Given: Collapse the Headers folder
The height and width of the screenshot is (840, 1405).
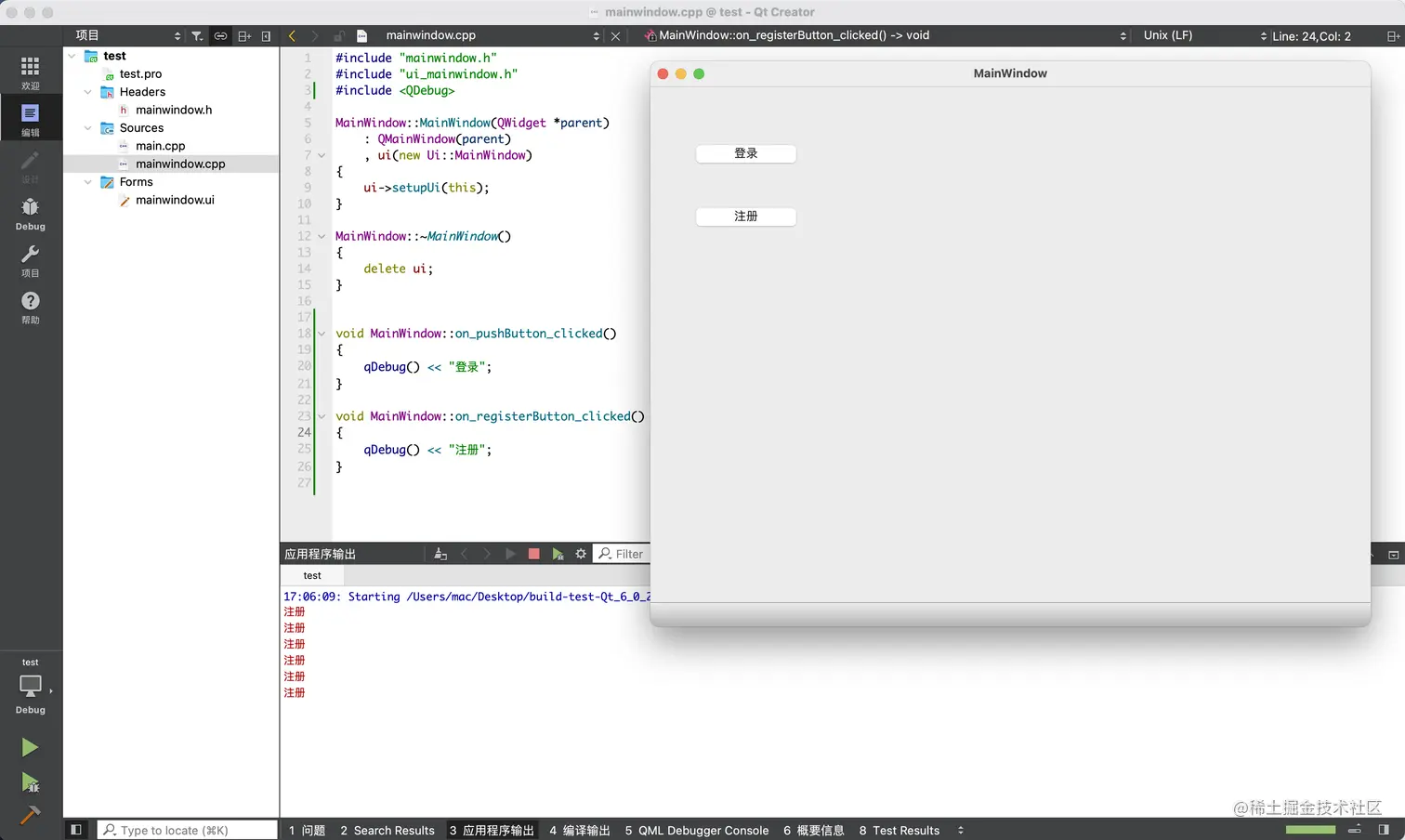Looking at the screenshot, I should [88, 92].
